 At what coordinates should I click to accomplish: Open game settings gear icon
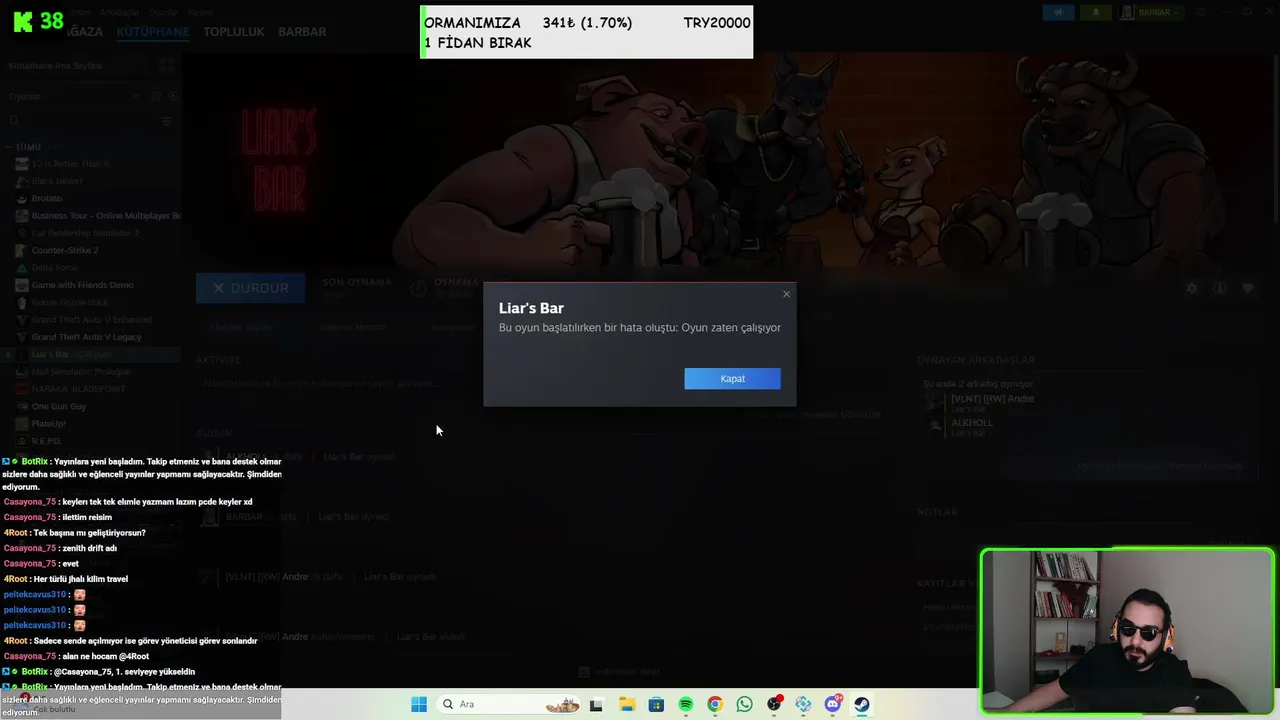coord(1191,288)
